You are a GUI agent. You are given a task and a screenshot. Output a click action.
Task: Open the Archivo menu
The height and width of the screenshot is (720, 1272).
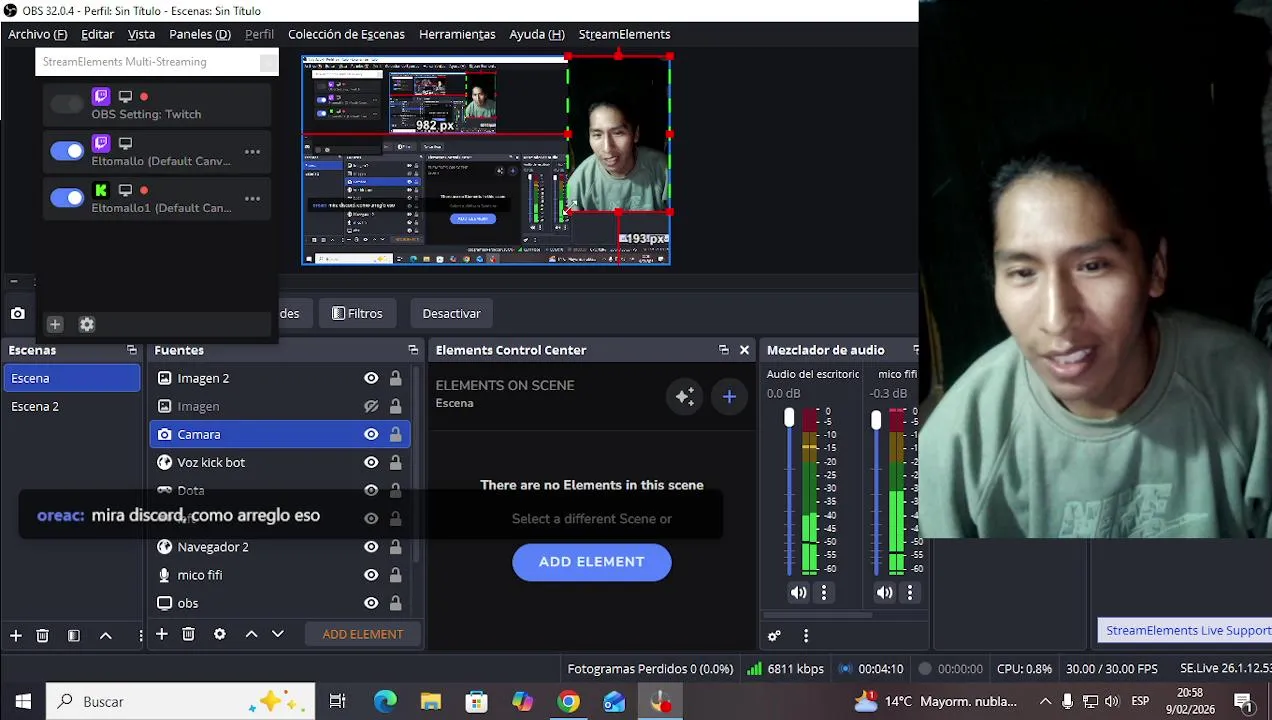coord(37,34)
